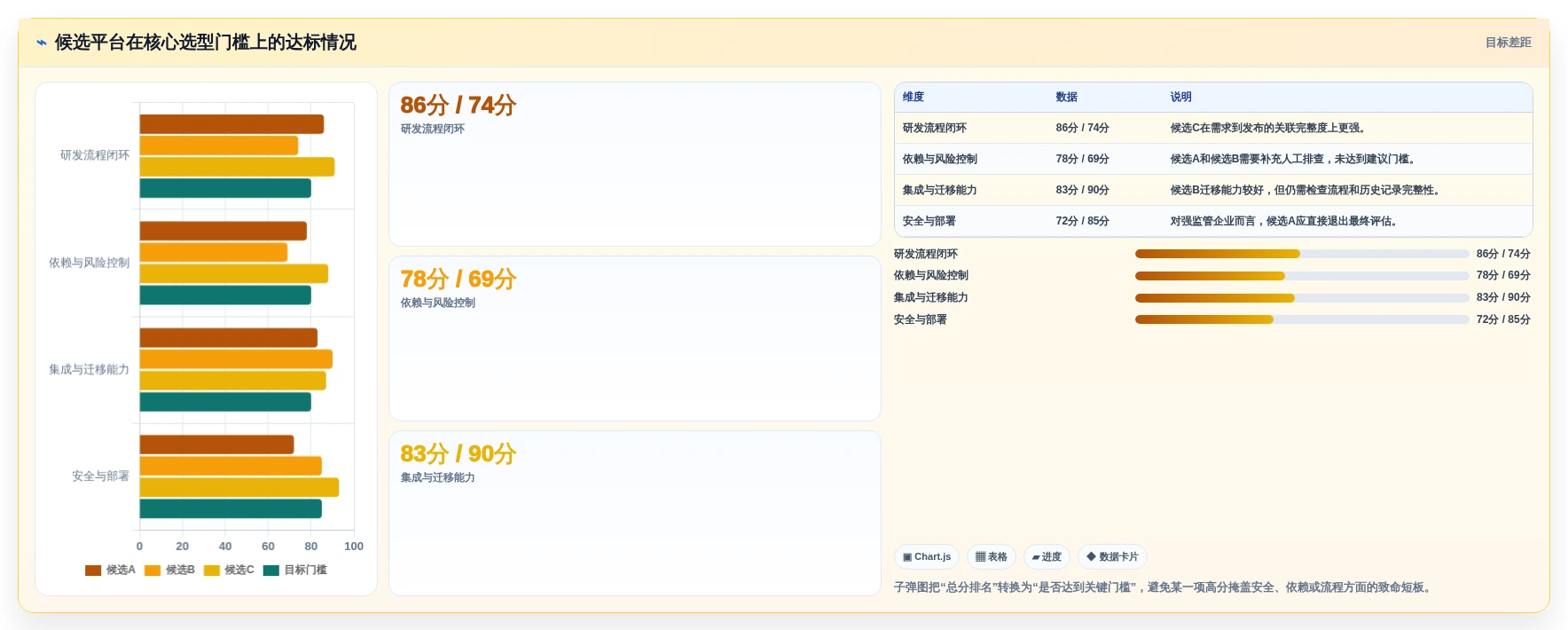
Task: Toggle 目标门槛 series in chart legend
Action: 294,570
